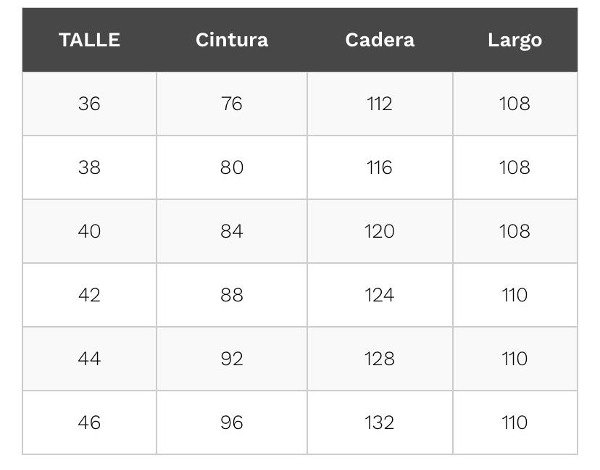Click the Cintura value 76
This screenshot has height=470, width=600.
pyautogui.click(x=232, y=104)
